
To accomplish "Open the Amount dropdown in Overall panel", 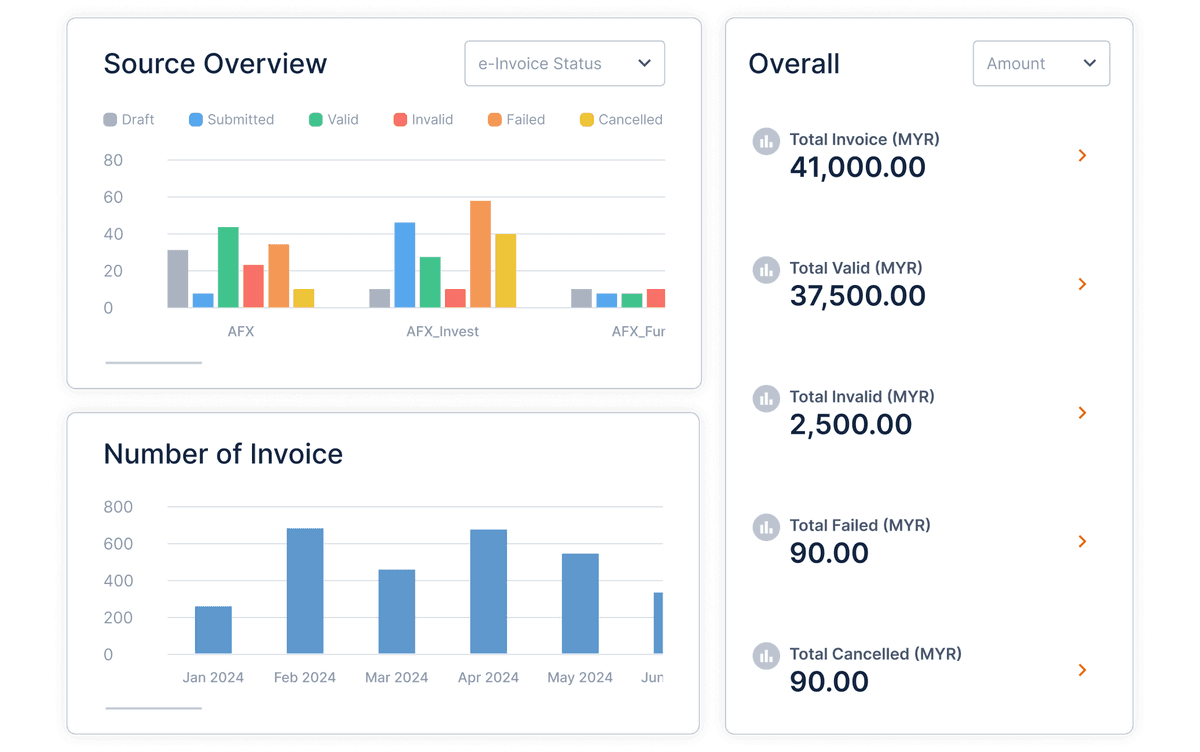I will (x=1041, y=63).
